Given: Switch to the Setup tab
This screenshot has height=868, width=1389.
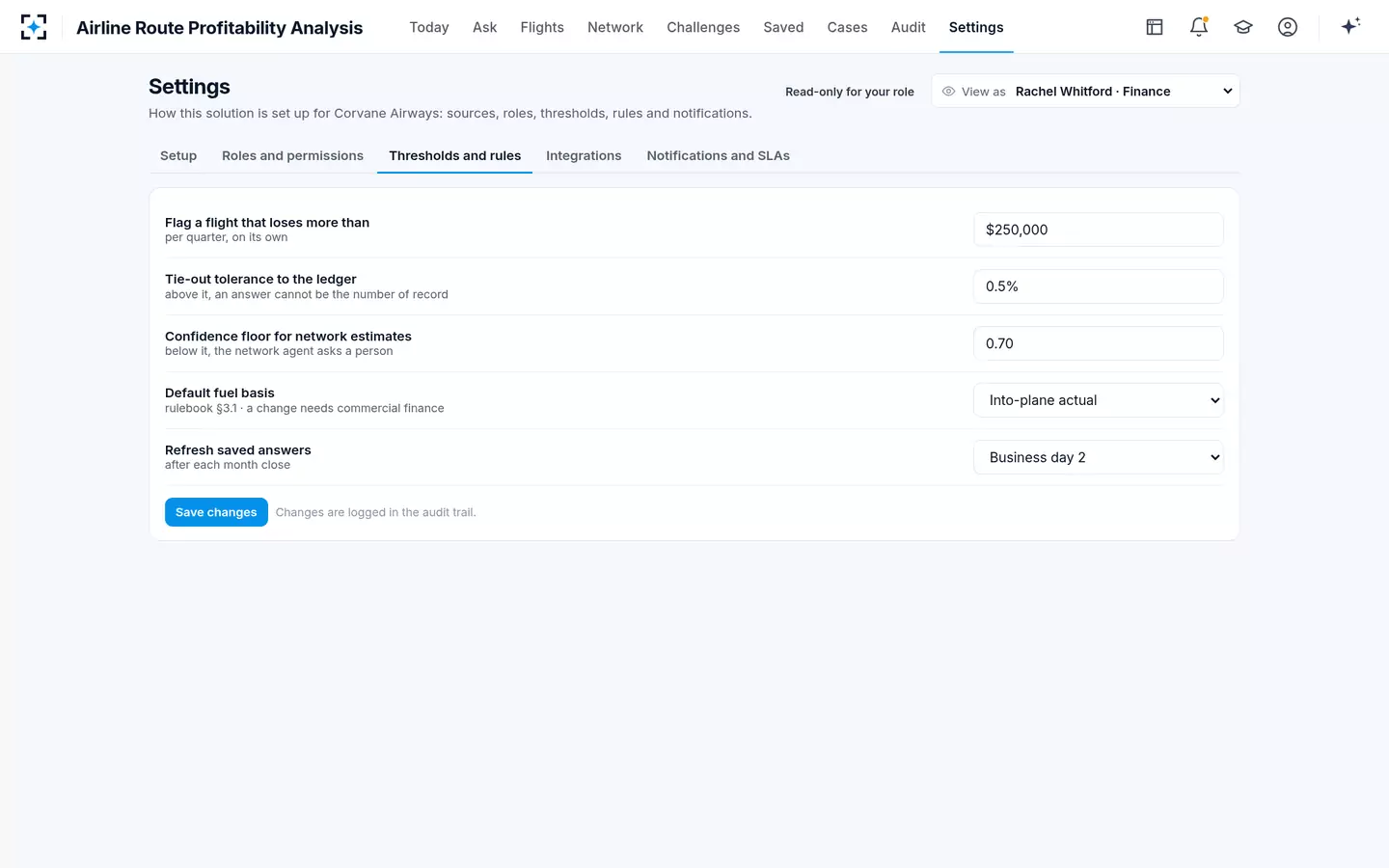Looking at the screenshot, I should point(178,156).
